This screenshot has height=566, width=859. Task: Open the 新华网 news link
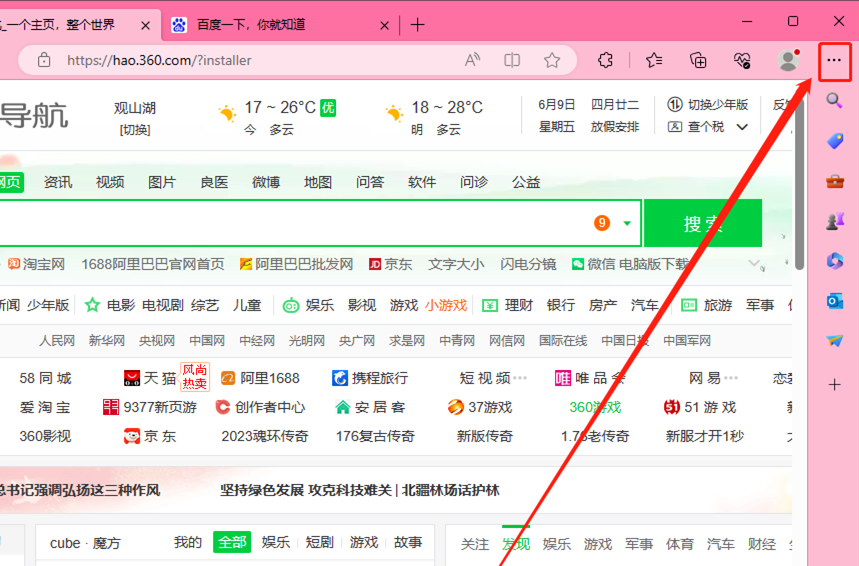click(x=107, y=341)
